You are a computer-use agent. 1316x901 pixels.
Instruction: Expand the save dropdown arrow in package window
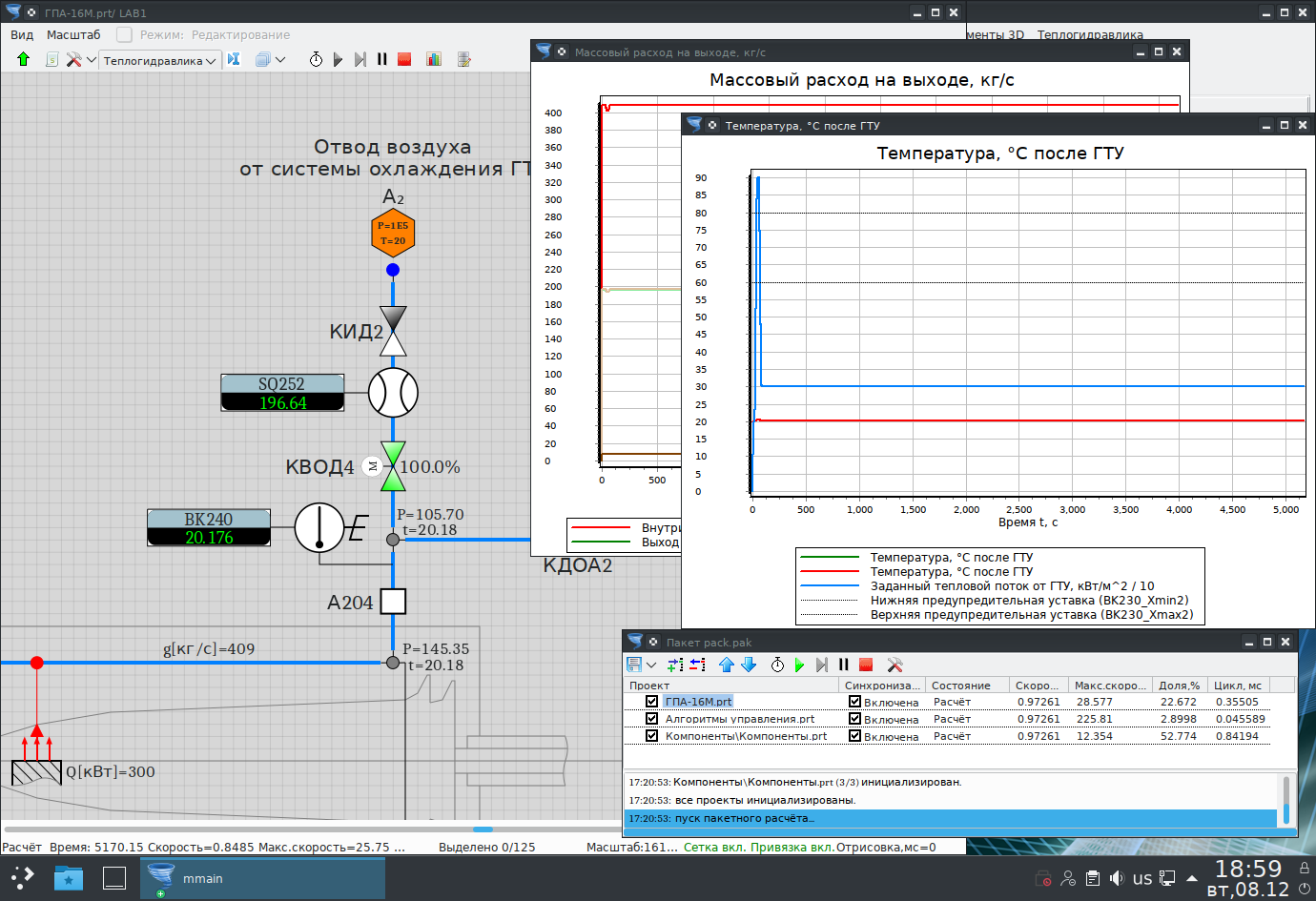pyautogui.click(x=651, y=665)
